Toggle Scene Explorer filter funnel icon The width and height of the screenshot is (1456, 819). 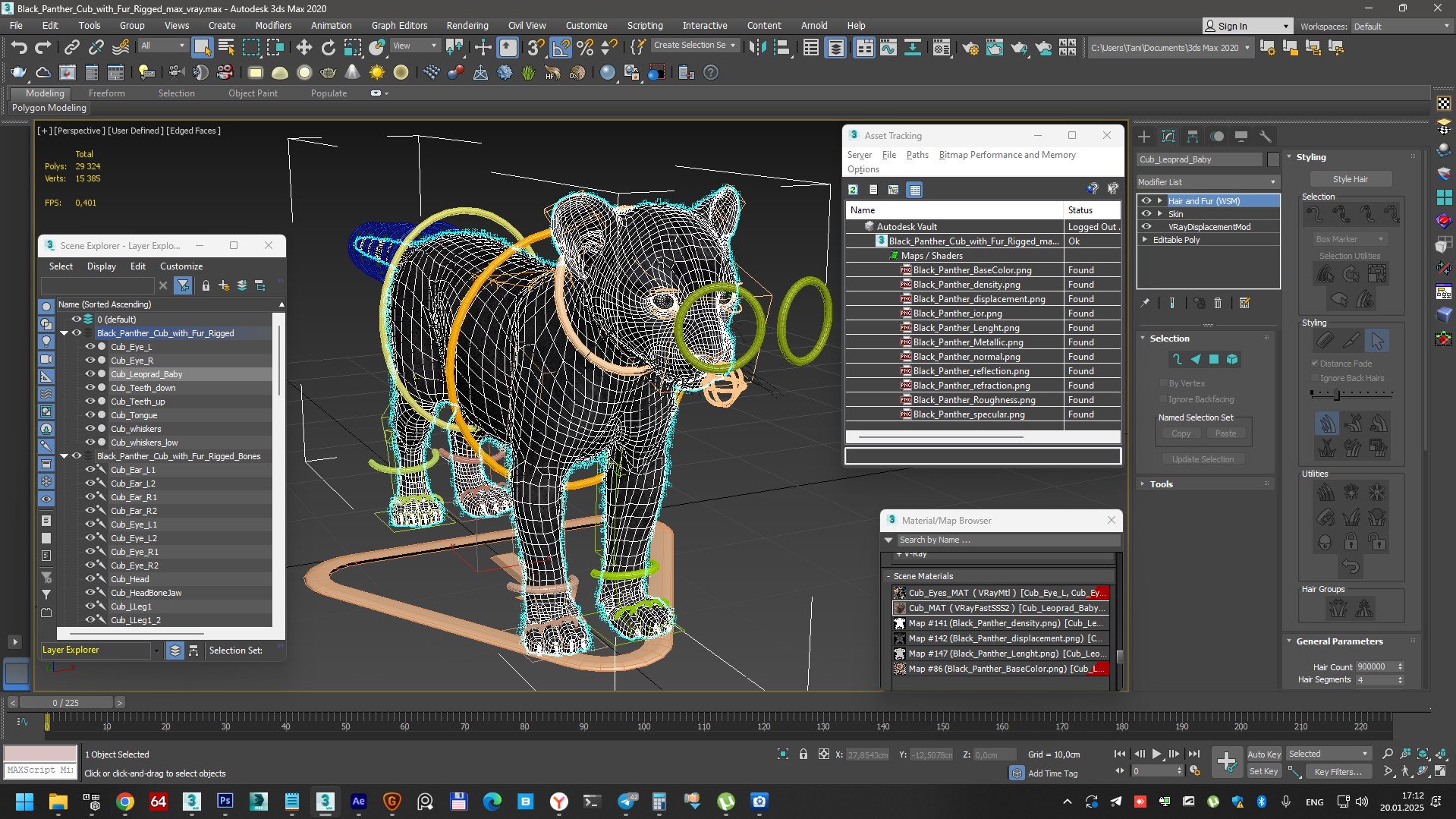183,285
